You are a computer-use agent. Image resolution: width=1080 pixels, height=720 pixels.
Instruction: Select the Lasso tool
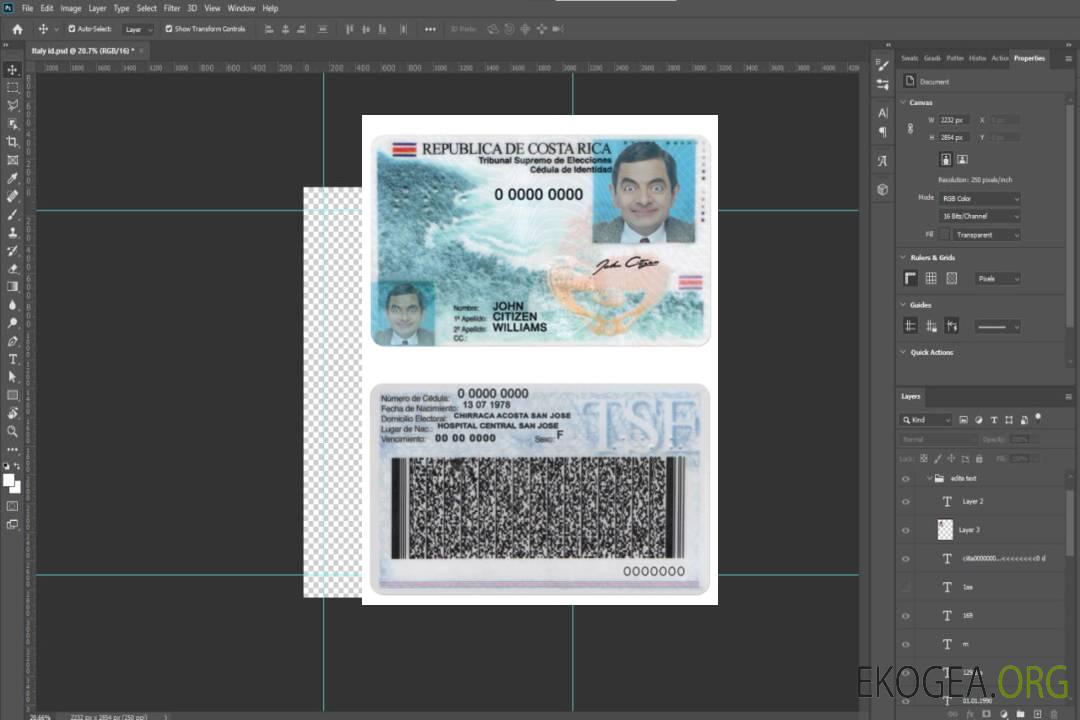pos(13,105)
